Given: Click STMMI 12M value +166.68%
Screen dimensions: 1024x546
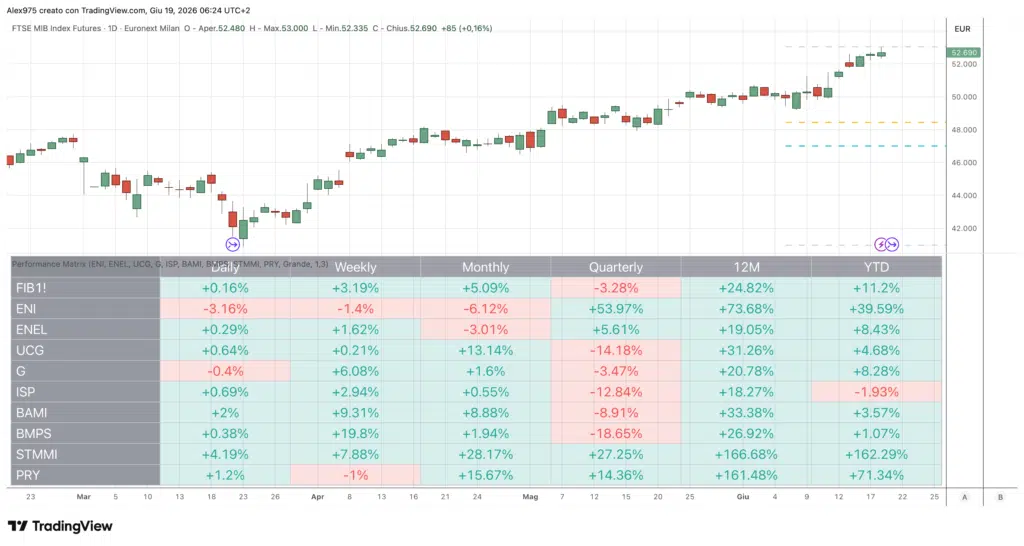Looking at the screenshot, I should pos(746,455).
